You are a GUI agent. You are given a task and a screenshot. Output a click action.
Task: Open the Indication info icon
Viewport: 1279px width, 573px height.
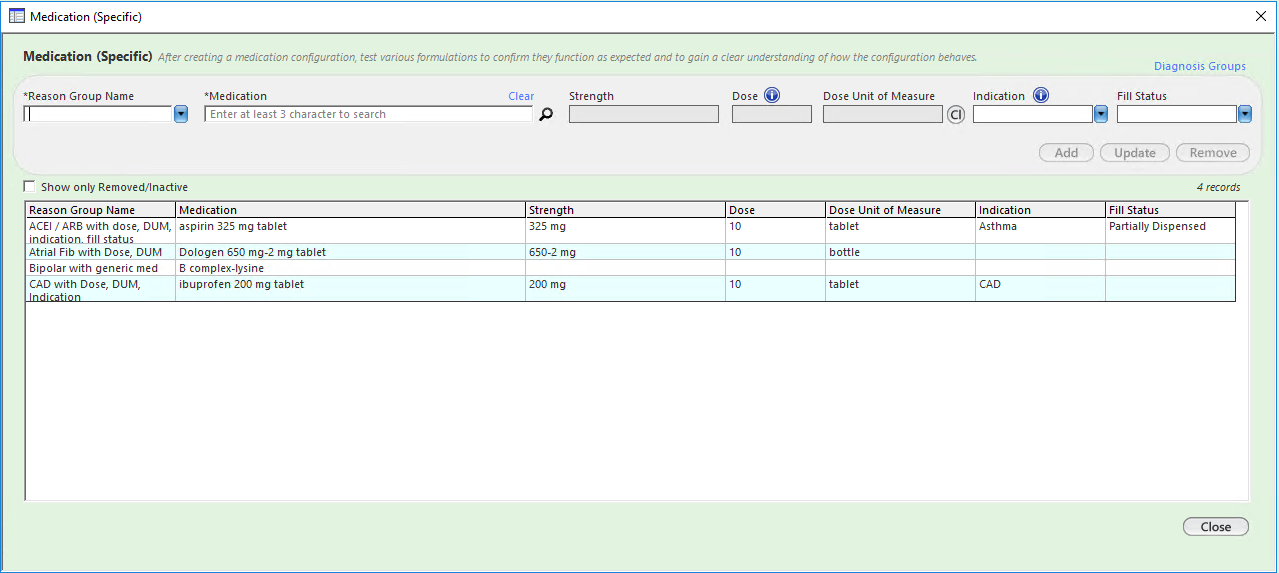(1040, 96)
